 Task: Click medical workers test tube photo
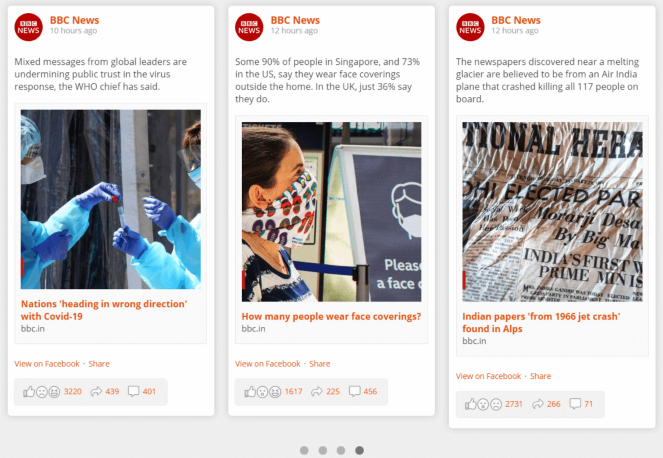(x=111, y=199)
